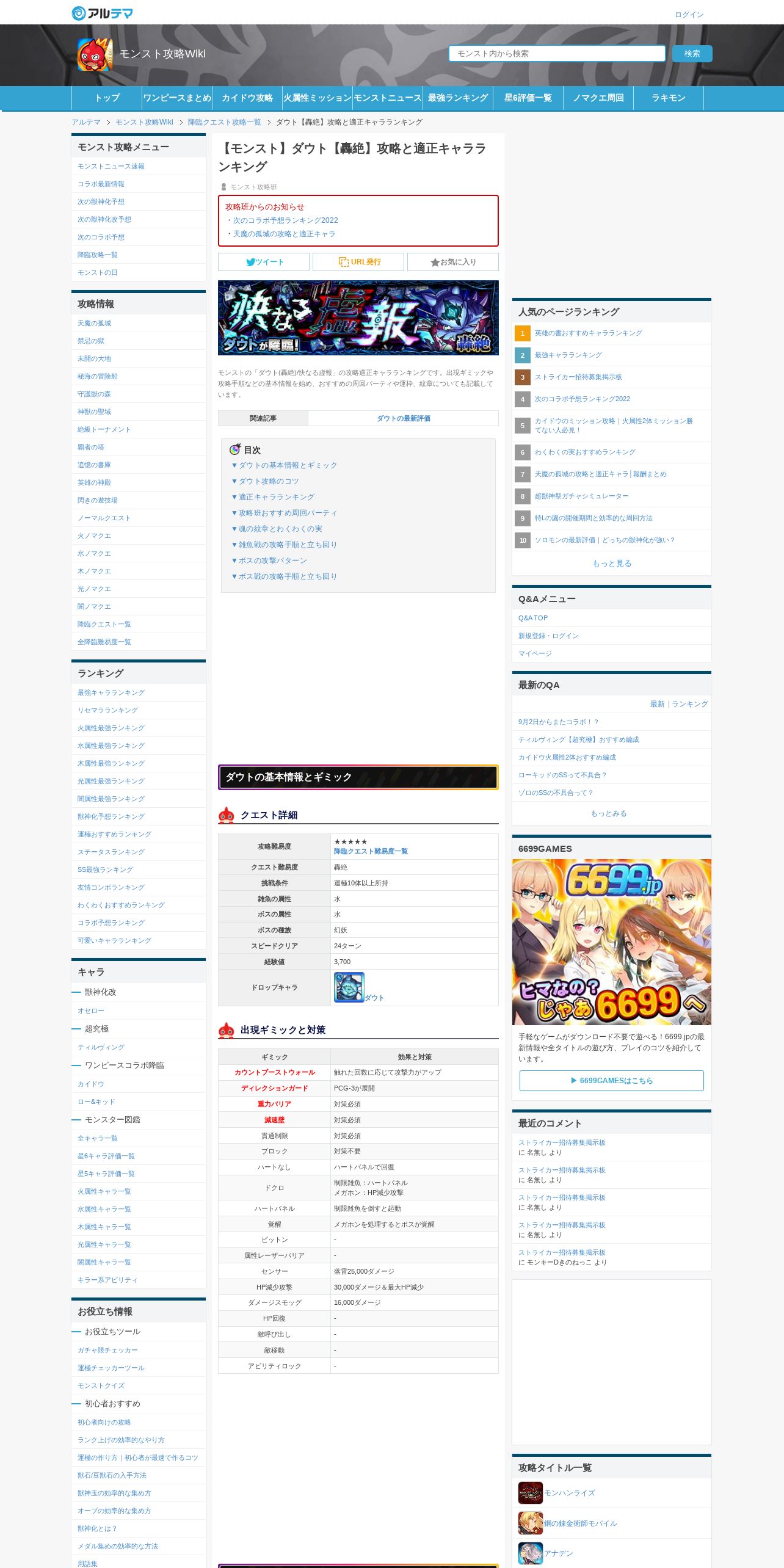Viewport: 784px width, 1568px height.
Task: Open rank 1 英雄の書おすすめキャラランキング
Action: [588, 333]
